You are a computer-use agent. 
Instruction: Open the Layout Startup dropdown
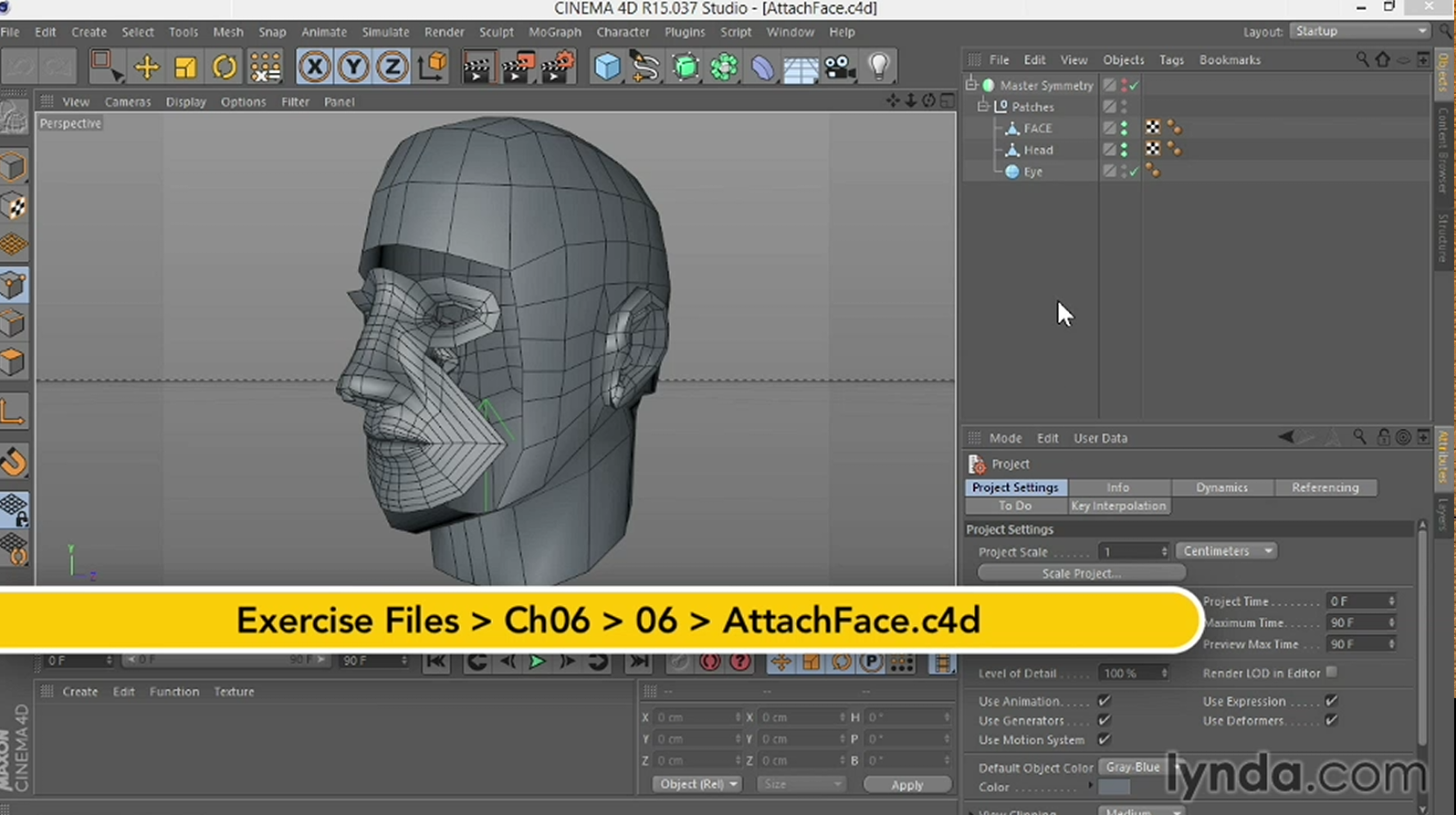(x=1359, y=31)
